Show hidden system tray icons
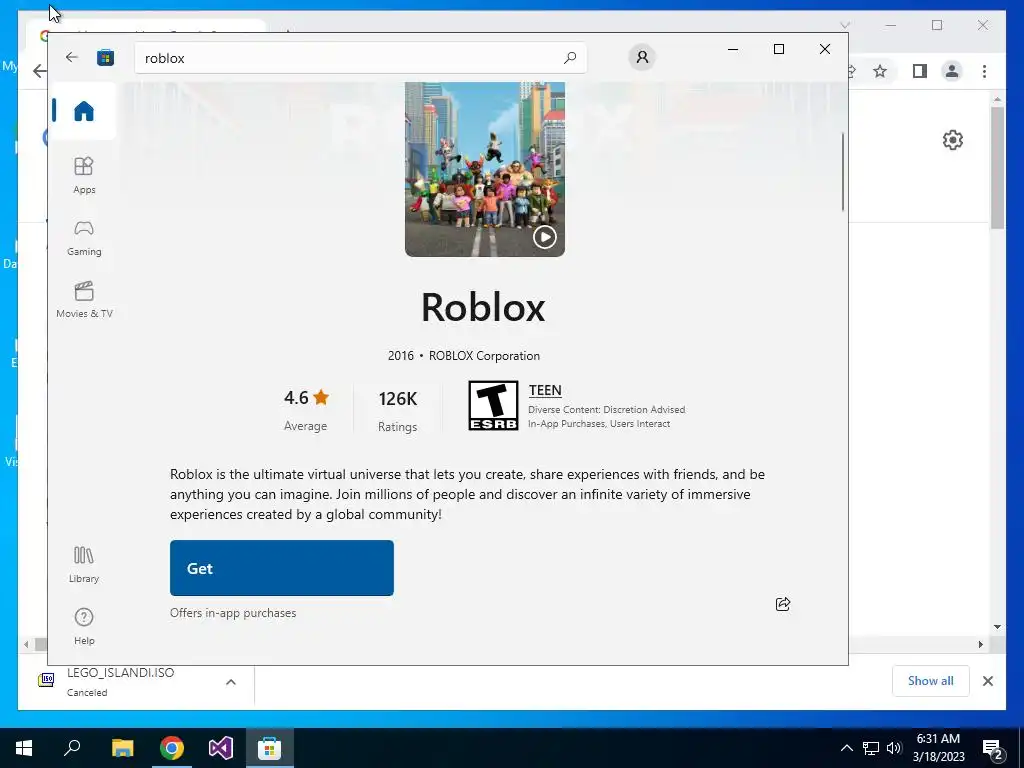This screenshot has width=1024, height=768. (x=846, y=748)
